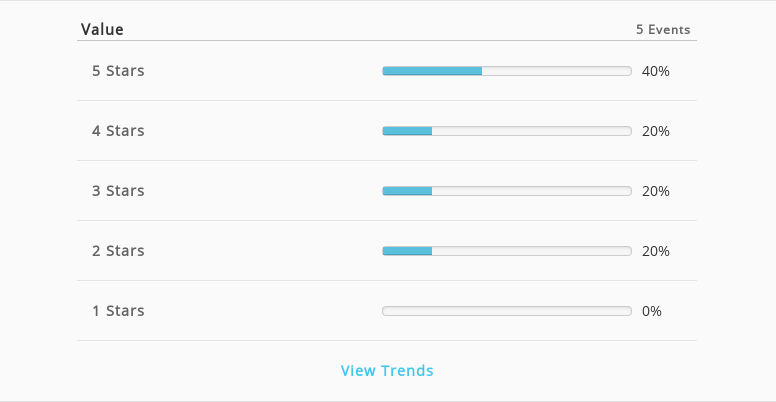The width and height of the screenshot is (776, 402).
Task: Select the 3 Stars row label
Action: click(118, 191)
